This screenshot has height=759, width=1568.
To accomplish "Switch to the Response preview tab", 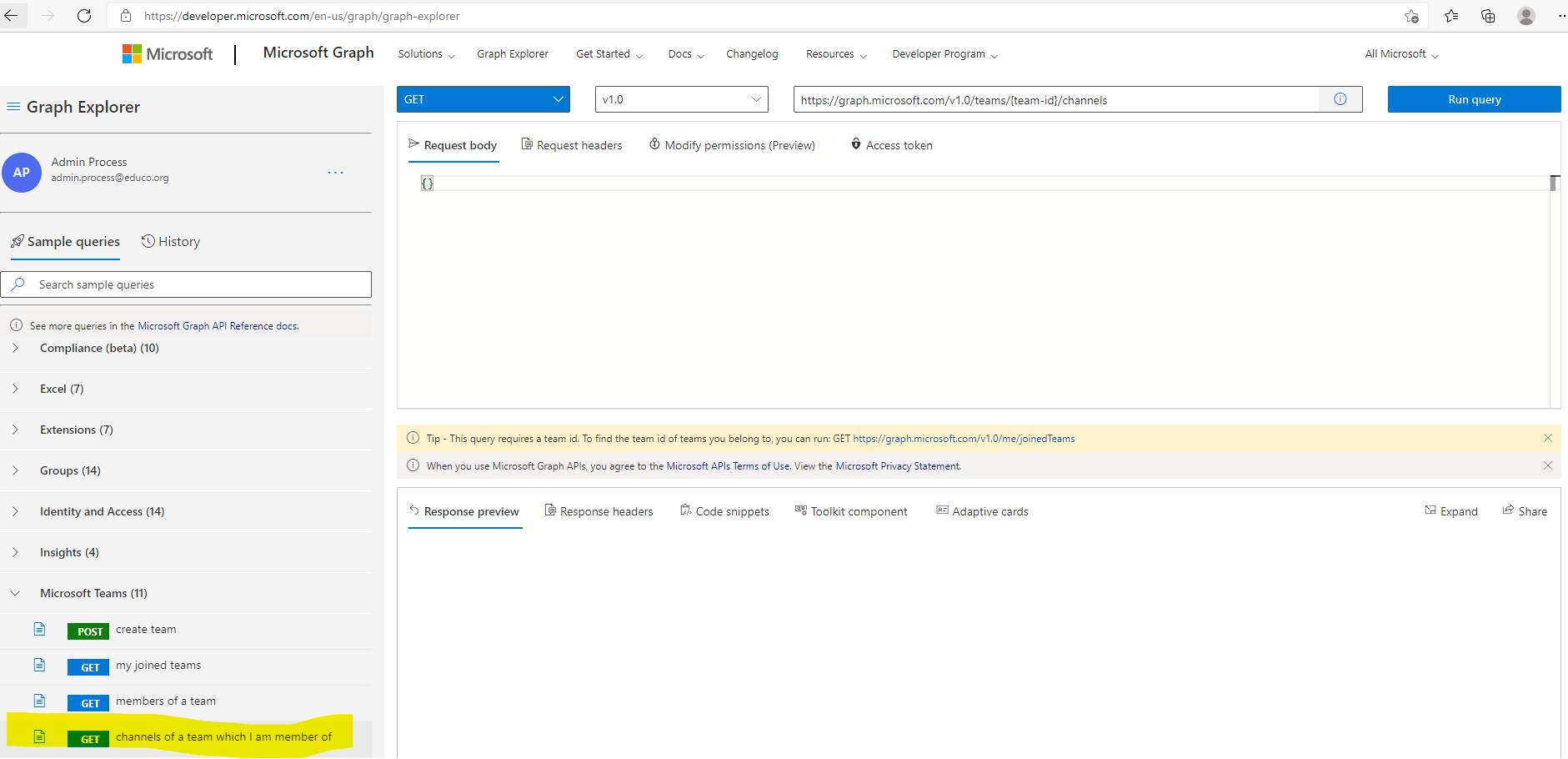I will (464, 511).
